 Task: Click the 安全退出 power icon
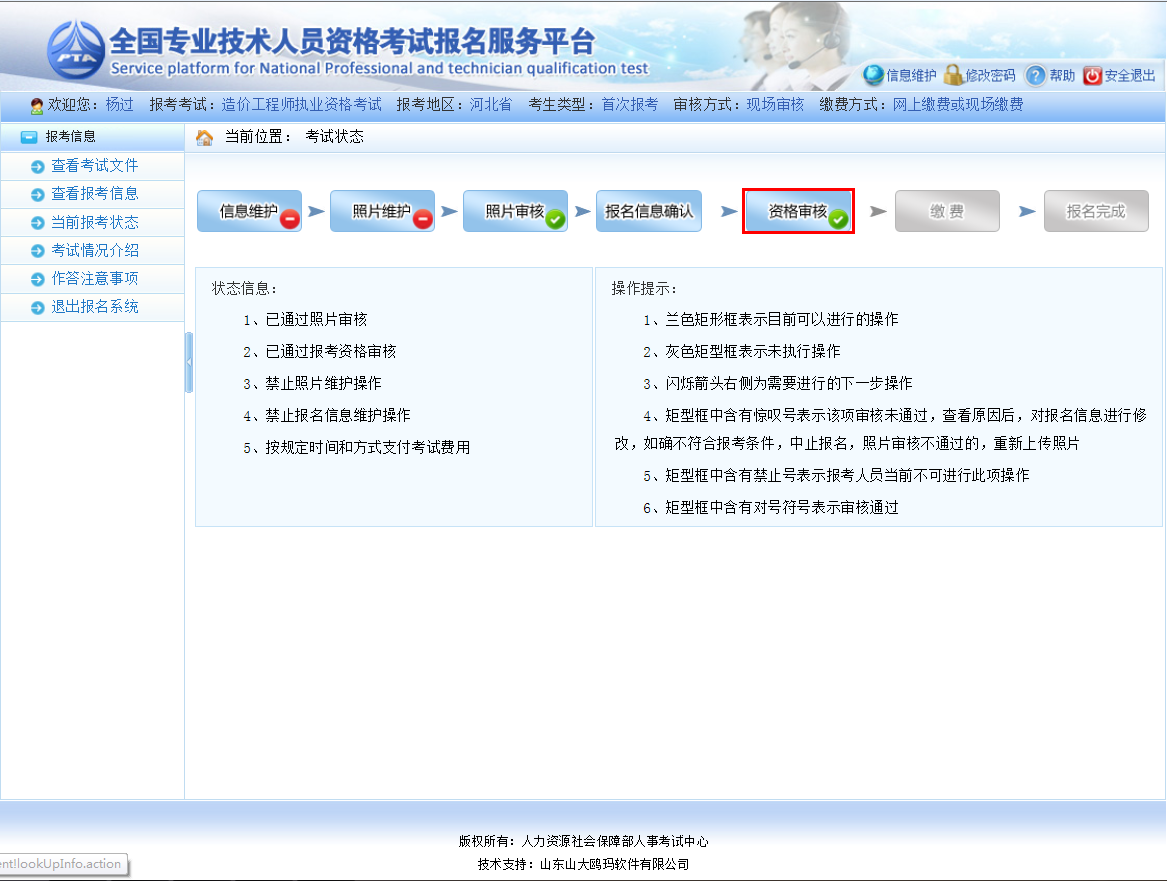pos(1092,75)
